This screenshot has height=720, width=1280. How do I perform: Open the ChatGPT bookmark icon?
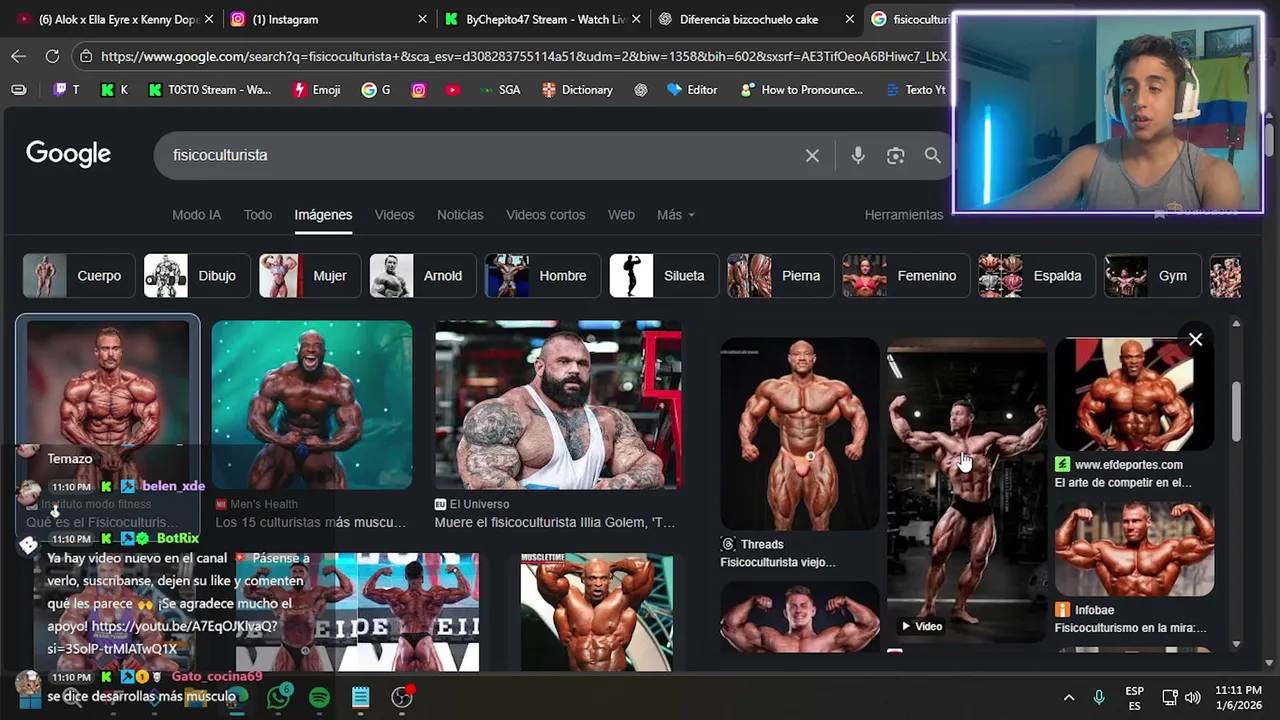[x=641, y=89]
